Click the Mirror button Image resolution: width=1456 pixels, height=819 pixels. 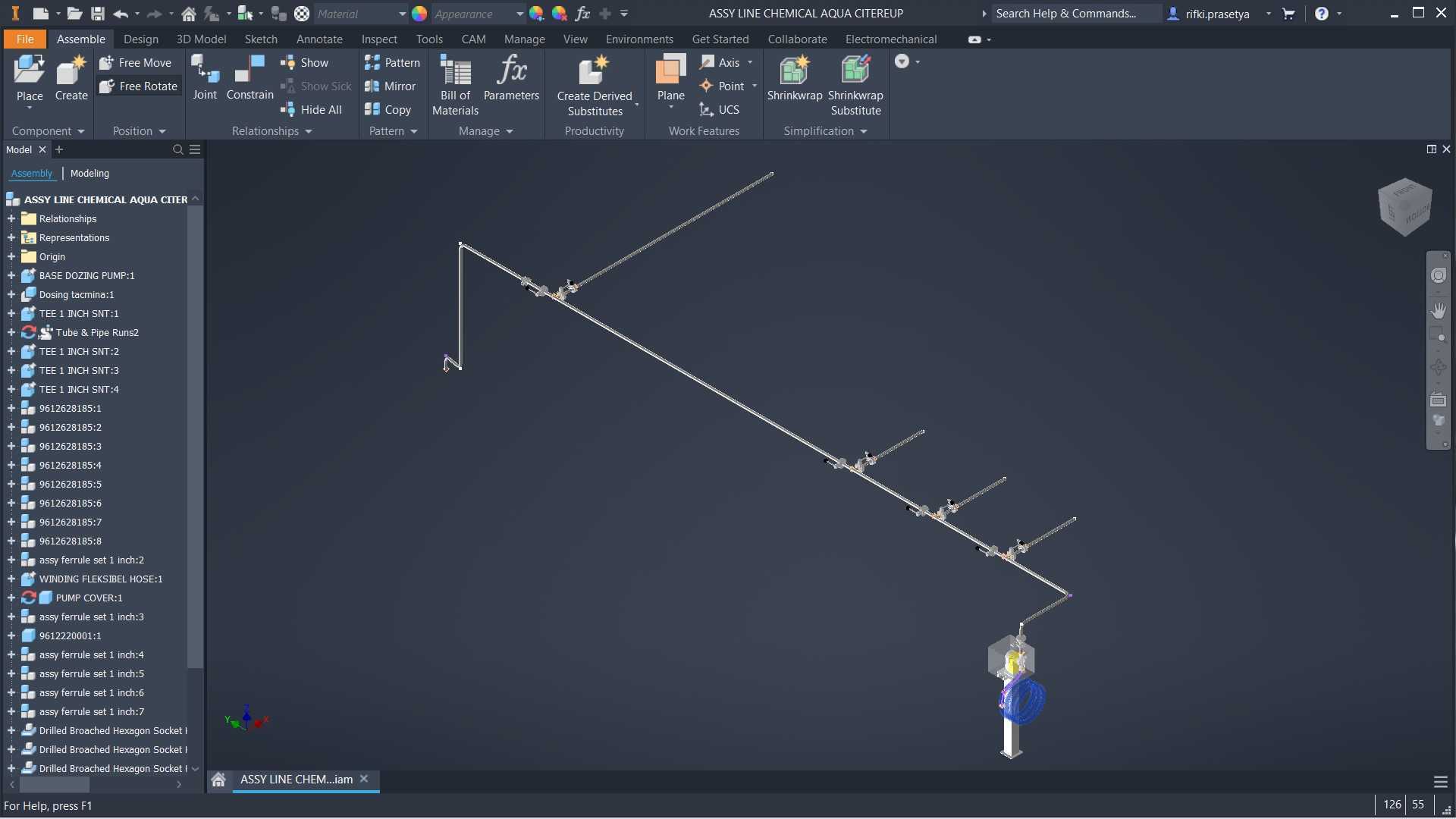tap(390, 86)
